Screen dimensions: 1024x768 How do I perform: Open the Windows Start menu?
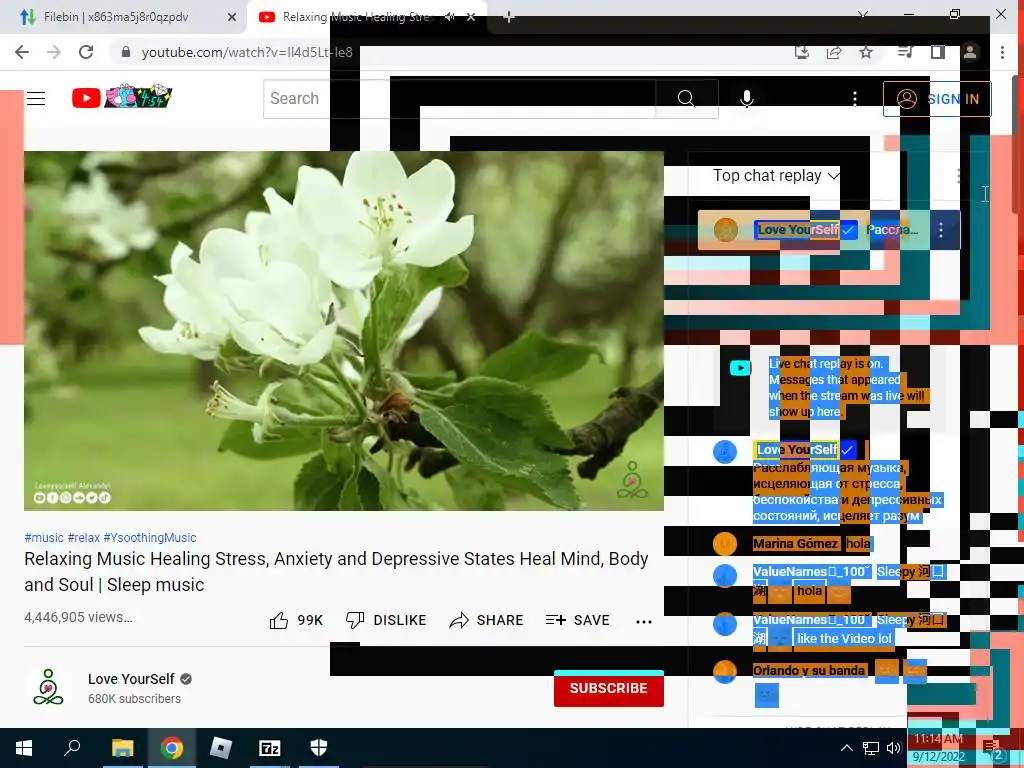(x=24, y=748)
